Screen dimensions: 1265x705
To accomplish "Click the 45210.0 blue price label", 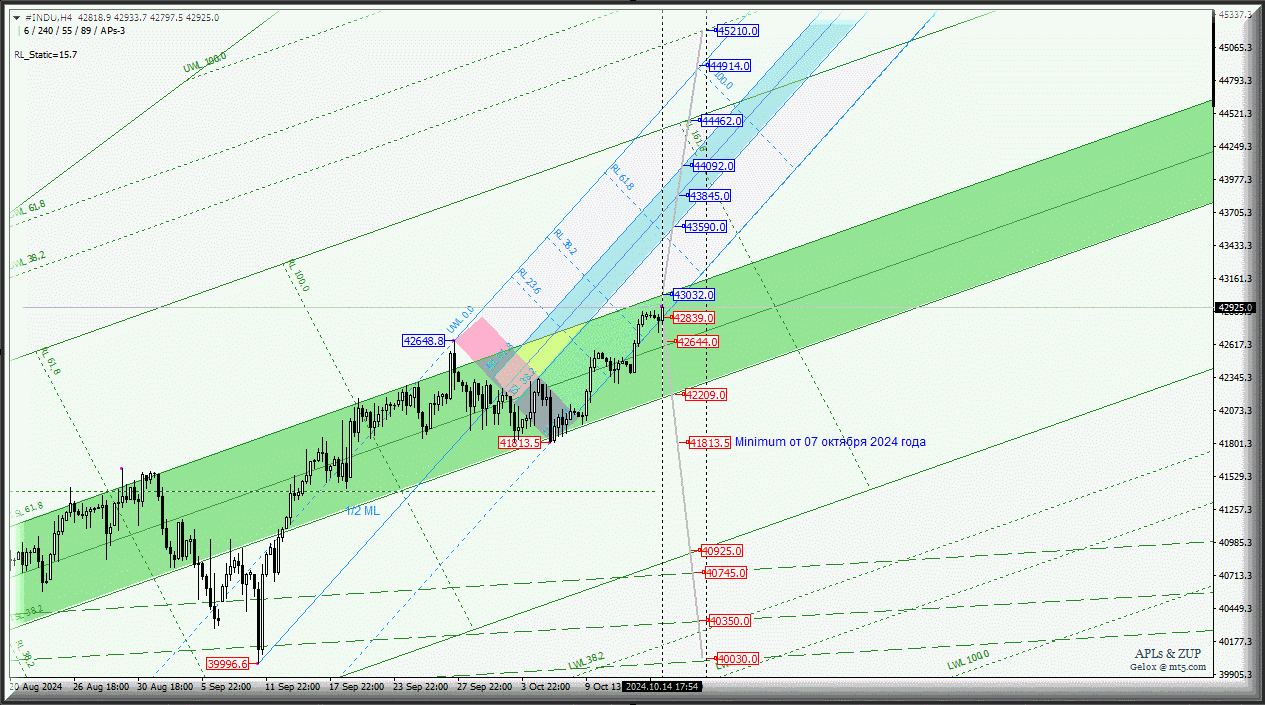I will (737, 31).
